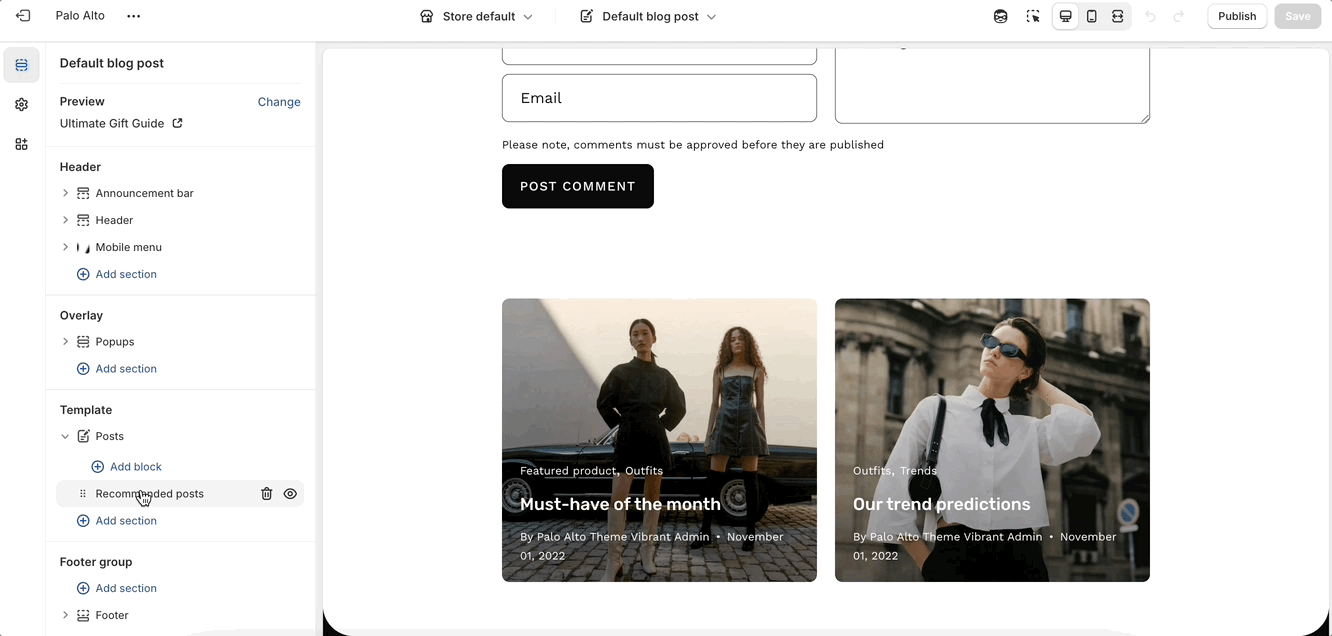1332x636 pixels.
Task: Delete the Recommended posts block
Action: click(x=267, y=494)
